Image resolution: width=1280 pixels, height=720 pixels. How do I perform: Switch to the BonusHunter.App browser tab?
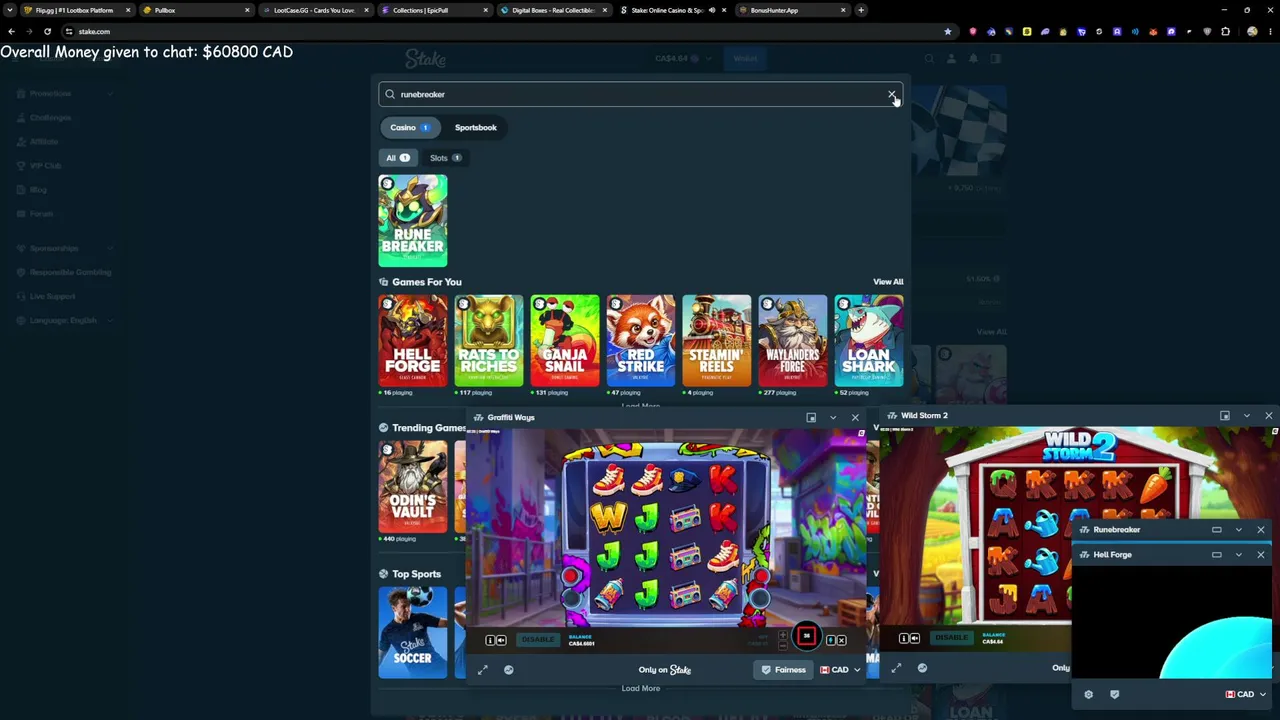(x=792, y=10)
